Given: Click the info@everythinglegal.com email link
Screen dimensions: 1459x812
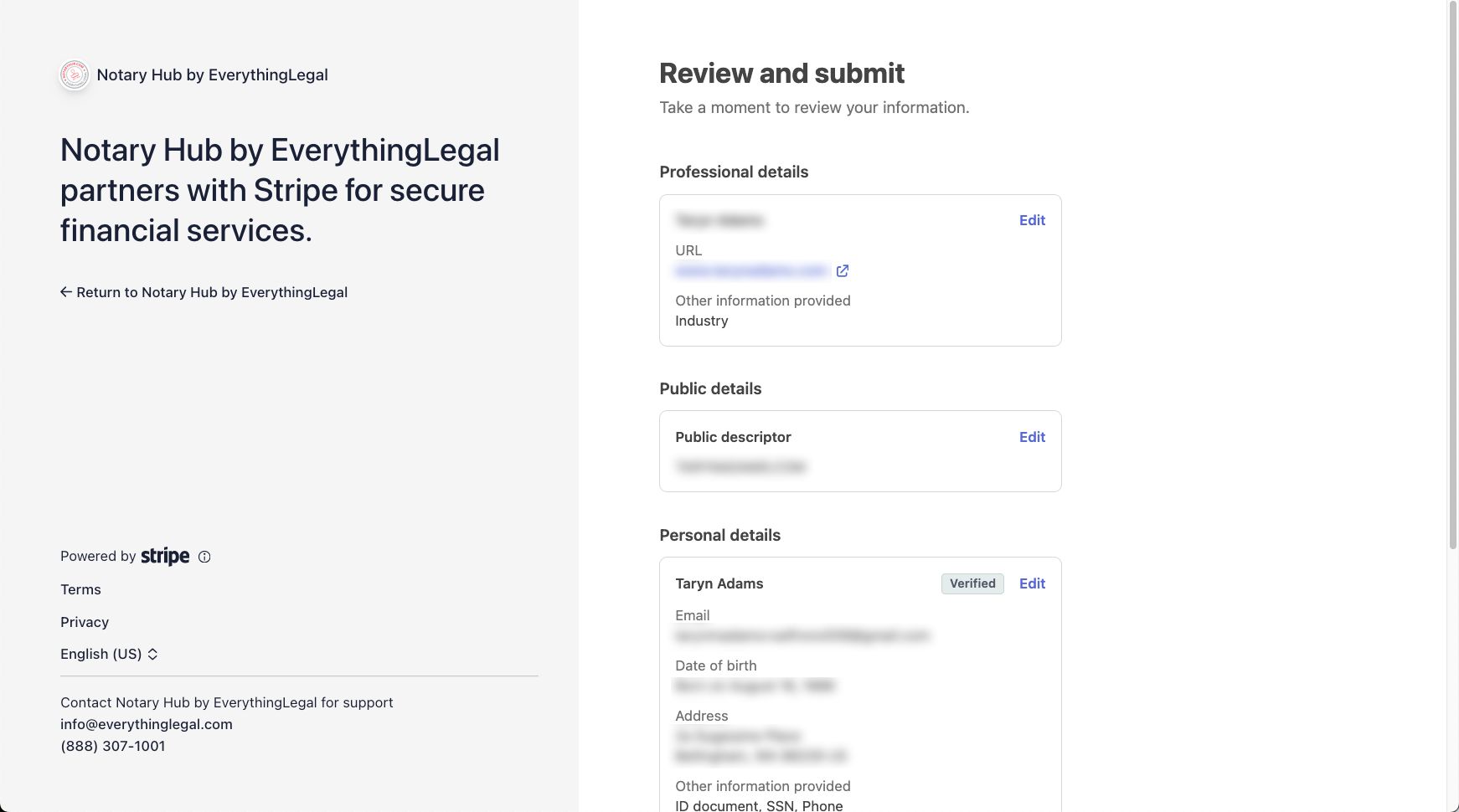Looking at the screenshot, I should point(147,724).
